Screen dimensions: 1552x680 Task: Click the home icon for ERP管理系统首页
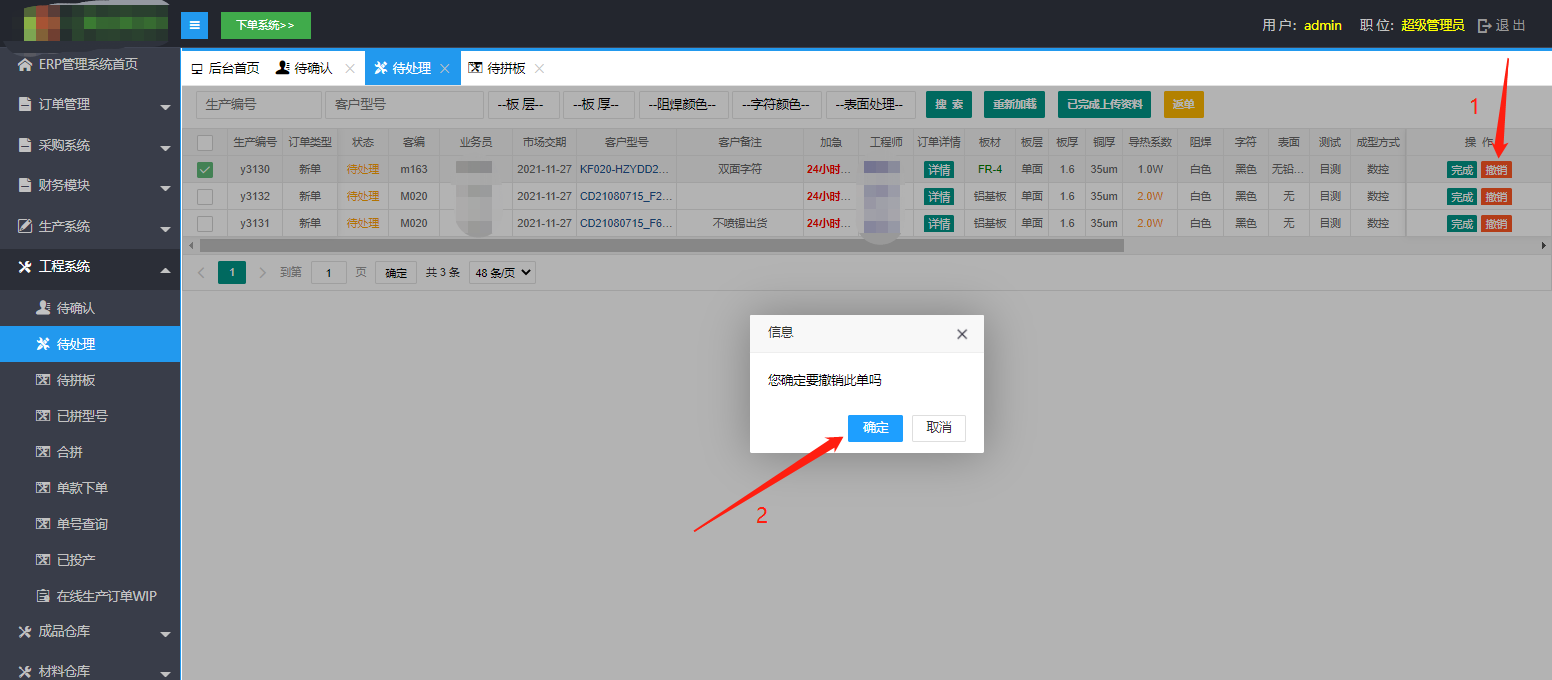[25, 64]
